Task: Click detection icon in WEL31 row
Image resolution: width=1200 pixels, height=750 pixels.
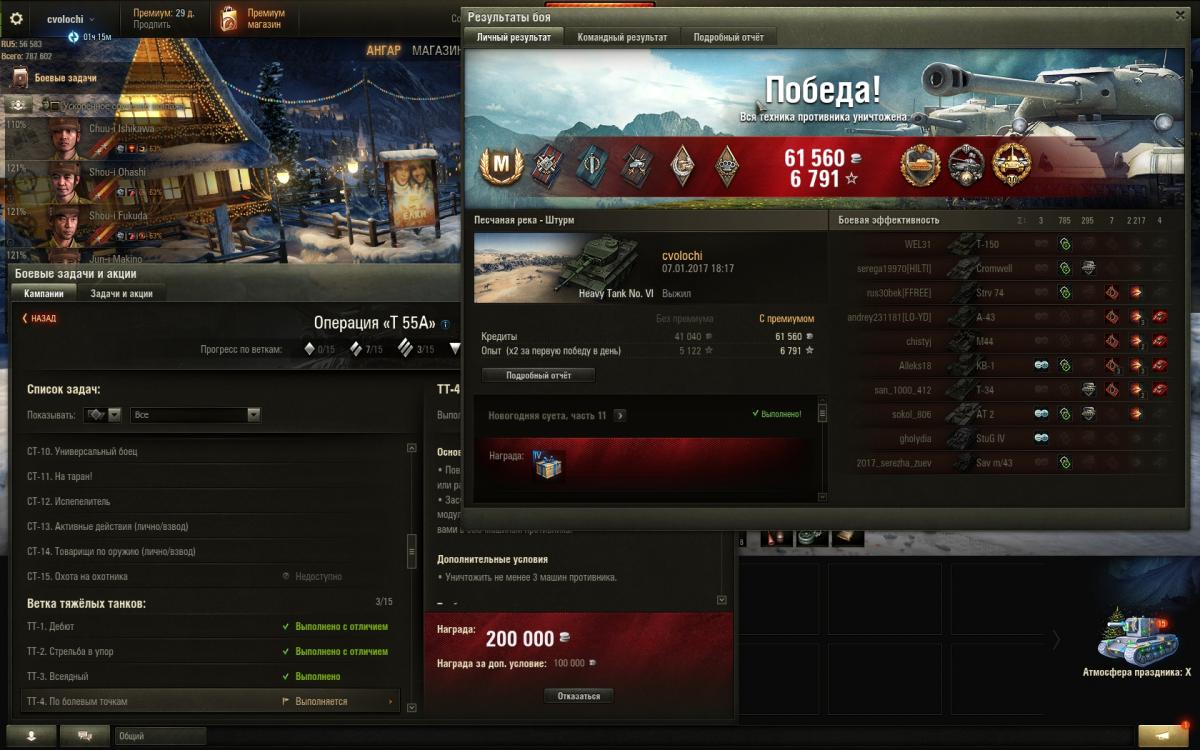Action: click(x=1066, y=244)
